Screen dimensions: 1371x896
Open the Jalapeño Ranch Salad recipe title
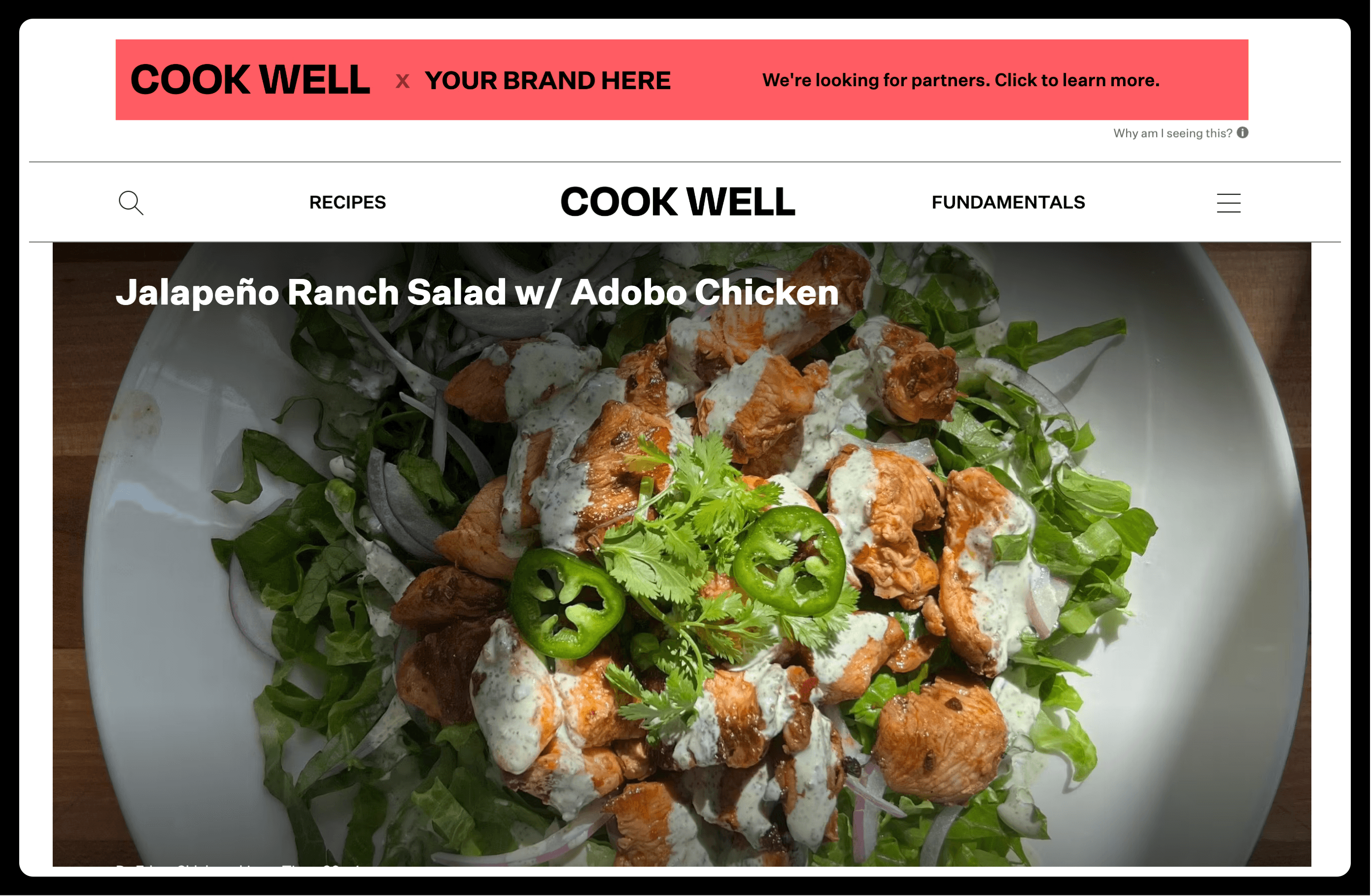click(x=477, y=292)
